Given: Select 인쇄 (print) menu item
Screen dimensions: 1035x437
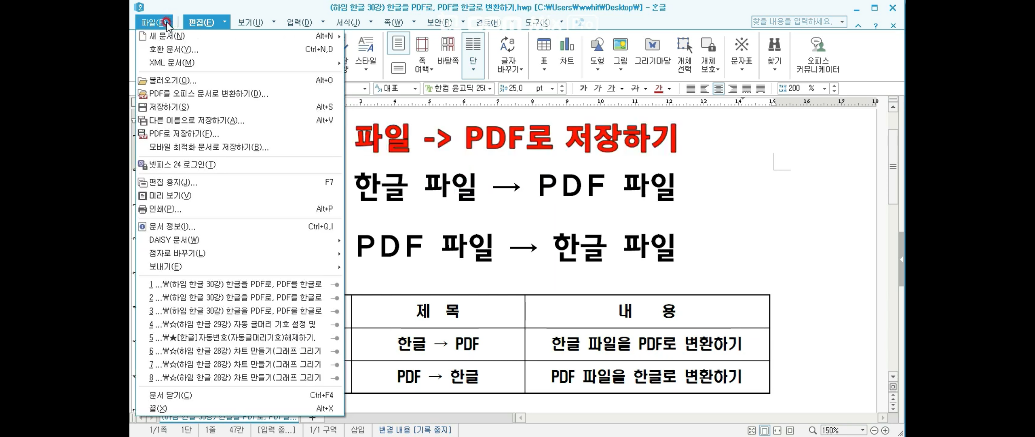Looking at the screenshot, I should [x=165, y=209].
